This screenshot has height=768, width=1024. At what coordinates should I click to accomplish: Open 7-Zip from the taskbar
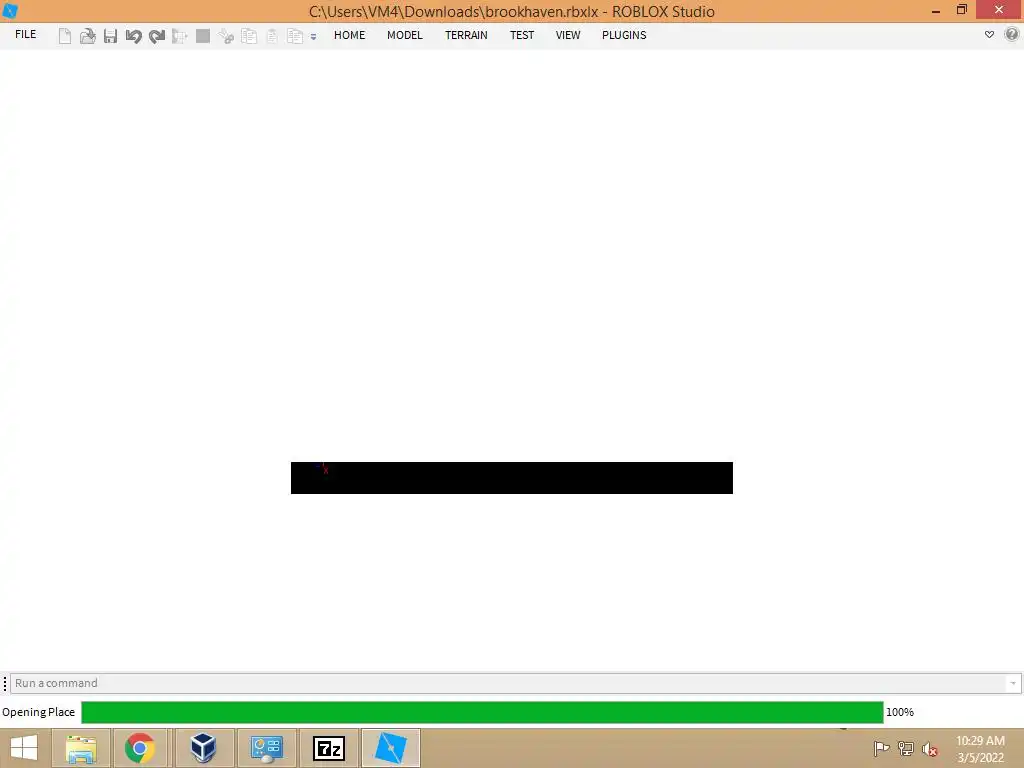(x=328, y=748)
